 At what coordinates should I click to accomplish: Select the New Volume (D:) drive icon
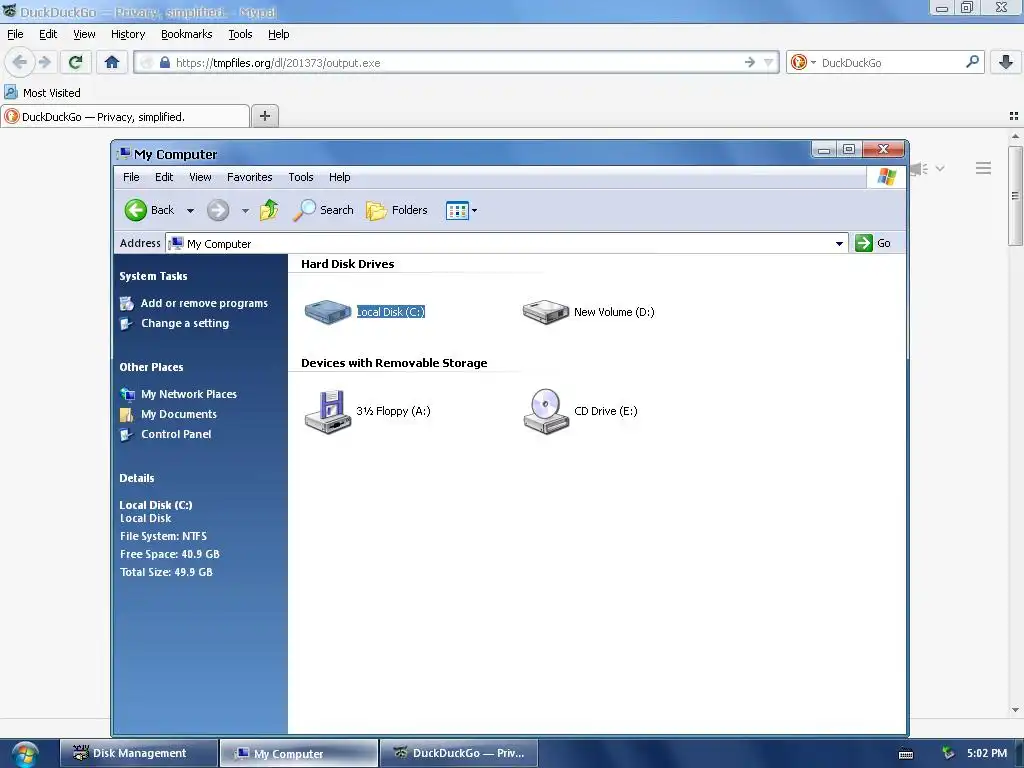click(x=546, y=312)
